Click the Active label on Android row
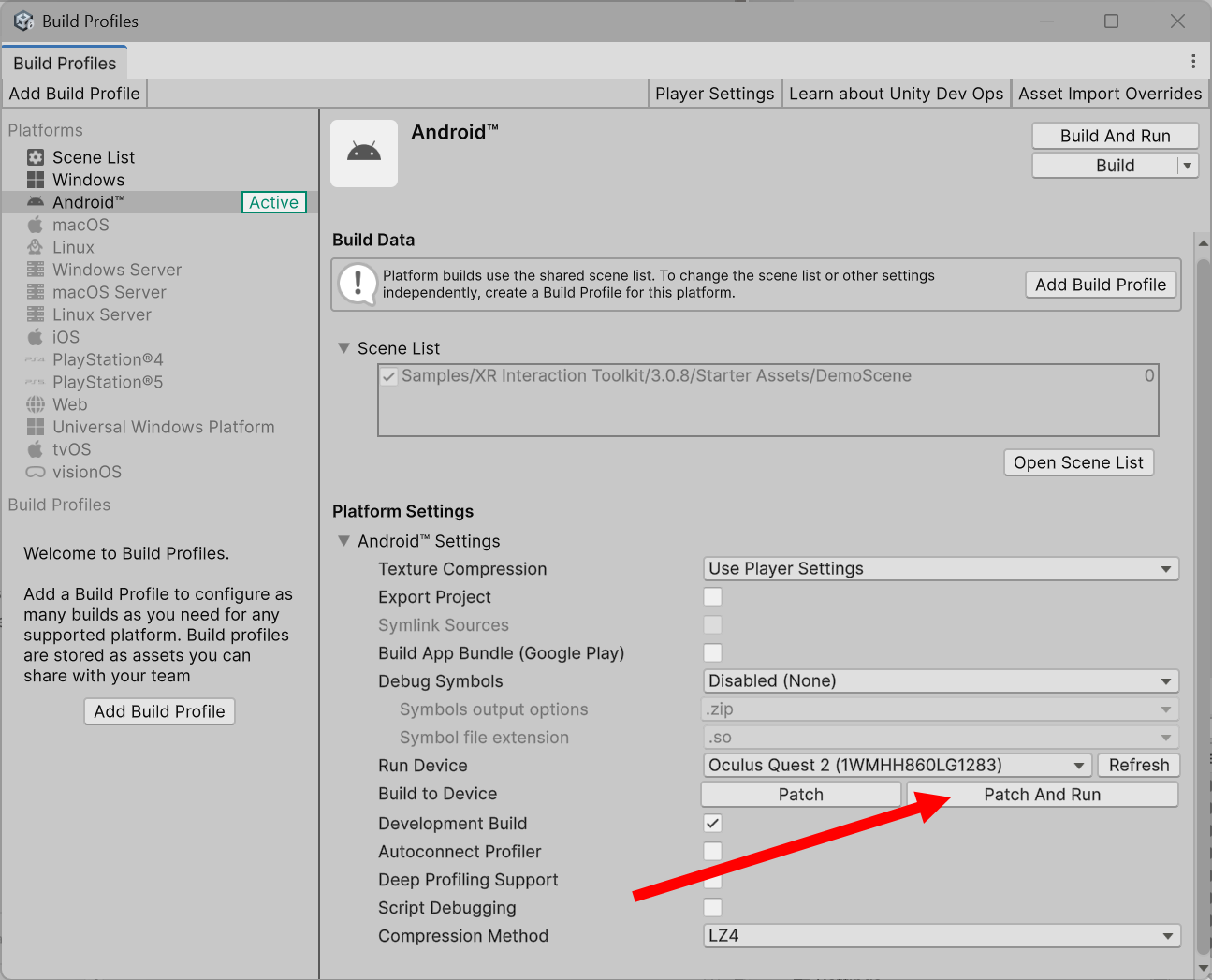1212x980 pixels. (x=274, y=202)
